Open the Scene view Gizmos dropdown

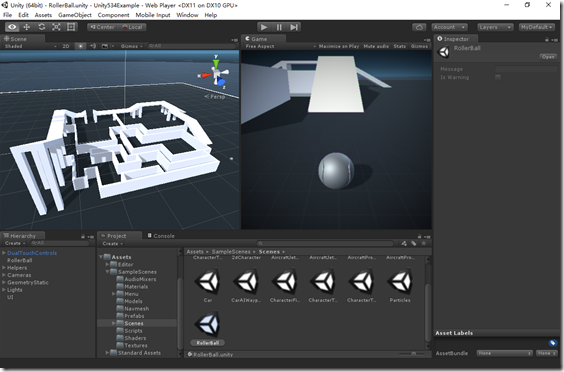pyautogui.click(x=131, y=46)
